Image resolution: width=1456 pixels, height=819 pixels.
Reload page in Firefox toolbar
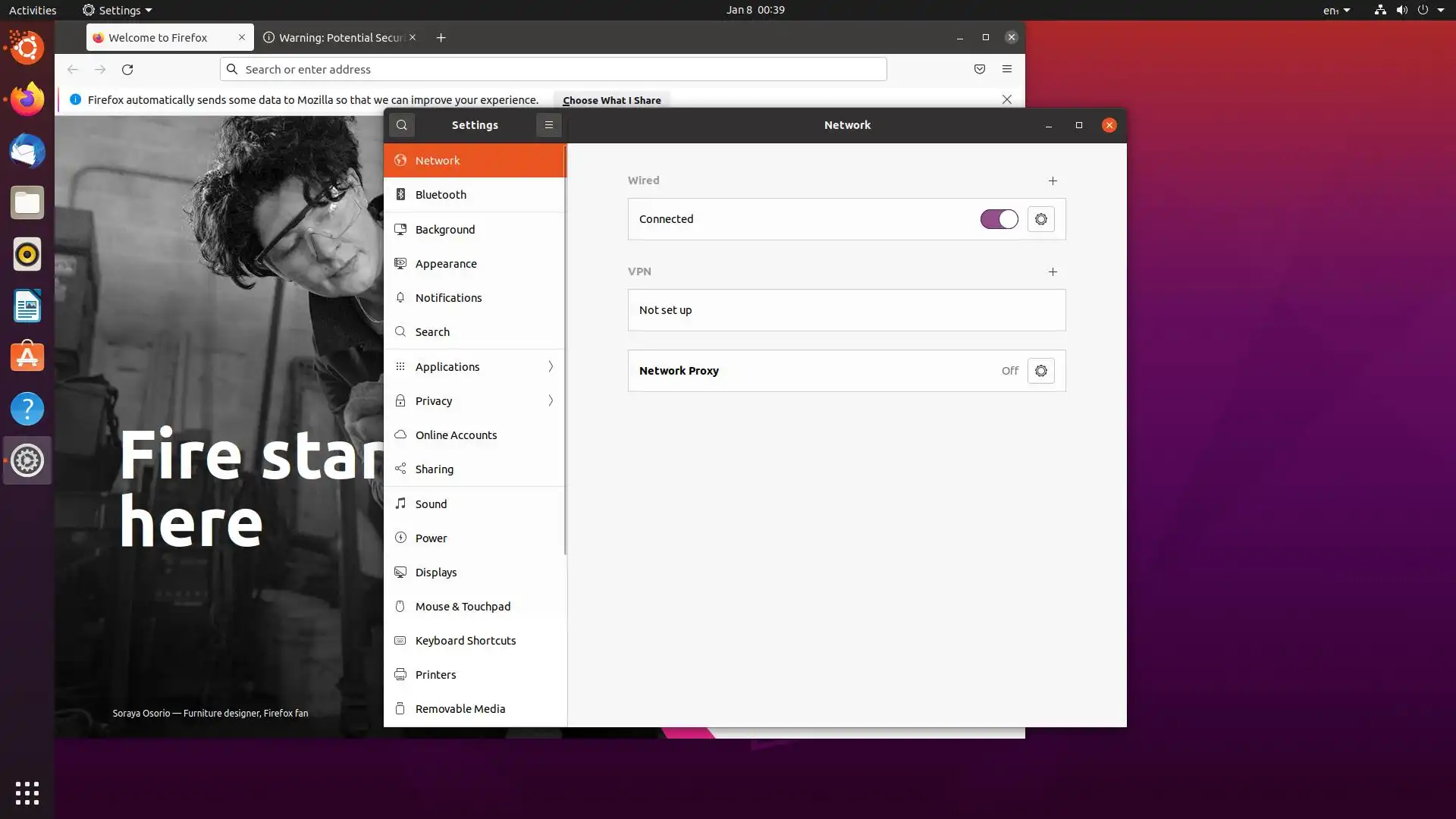pyautogui.click(x=127, y=69)
